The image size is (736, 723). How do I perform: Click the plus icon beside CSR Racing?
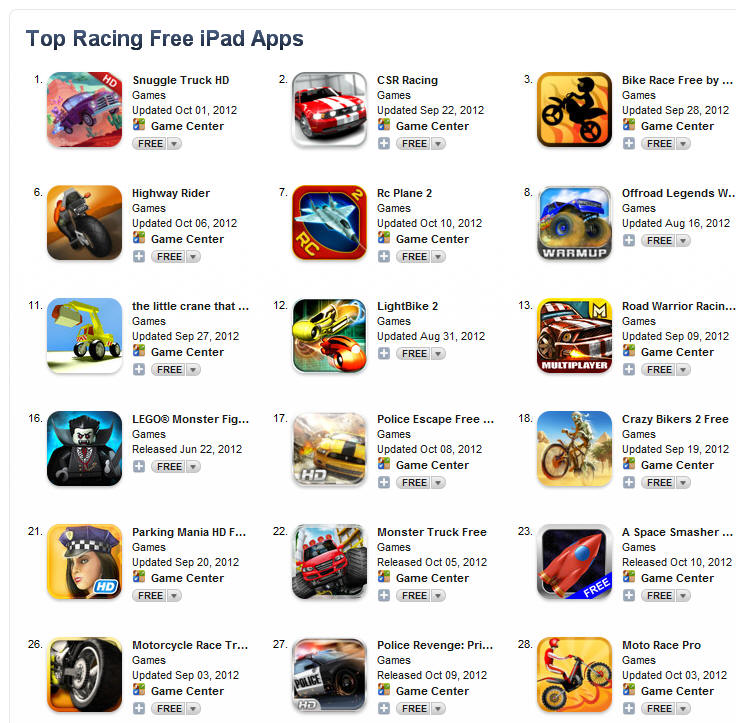pos(384,144)
